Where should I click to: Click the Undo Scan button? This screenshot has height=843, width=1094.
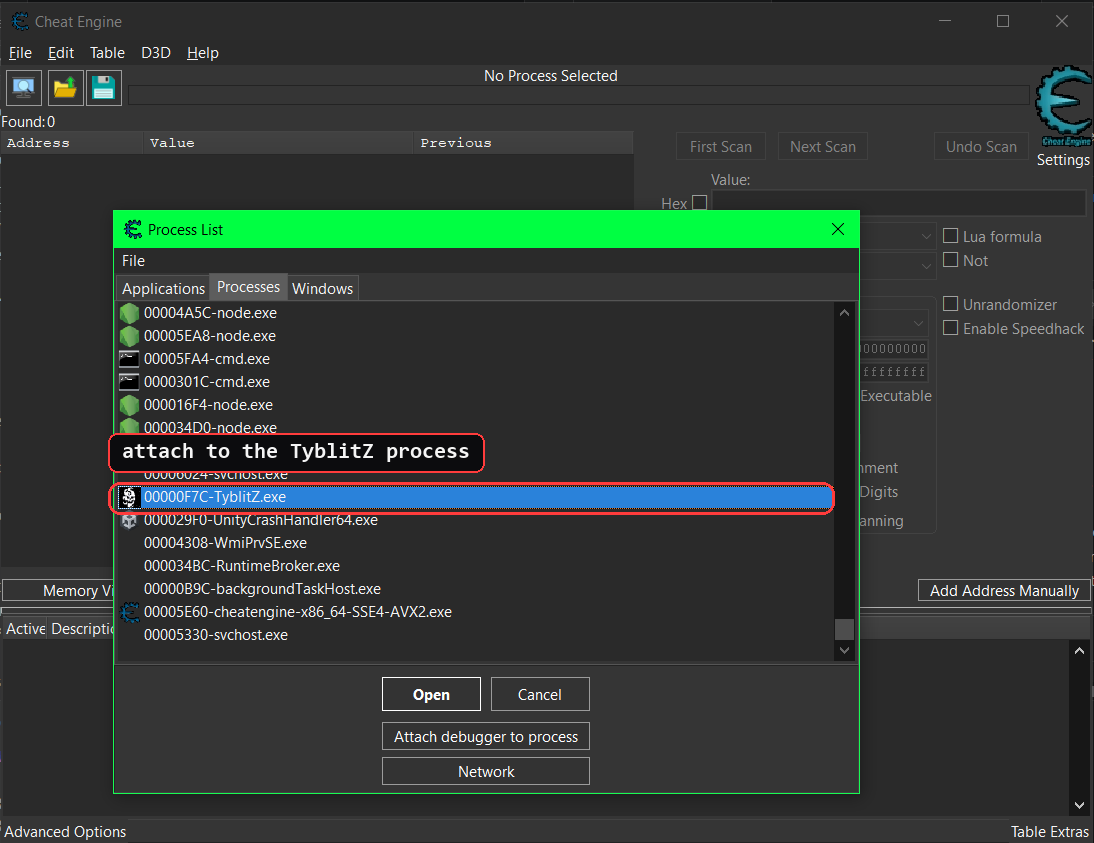click(982, 147)
